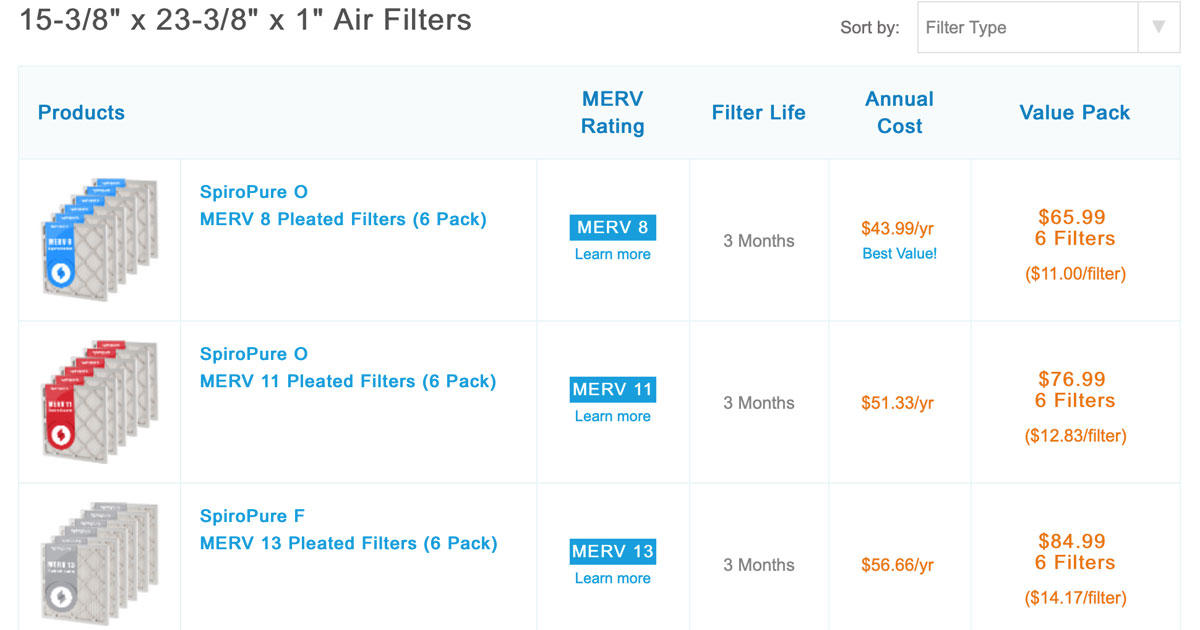
Task: Click the MERV 13 rating badge
Action: pyautogui.click(x=612, y=551)
